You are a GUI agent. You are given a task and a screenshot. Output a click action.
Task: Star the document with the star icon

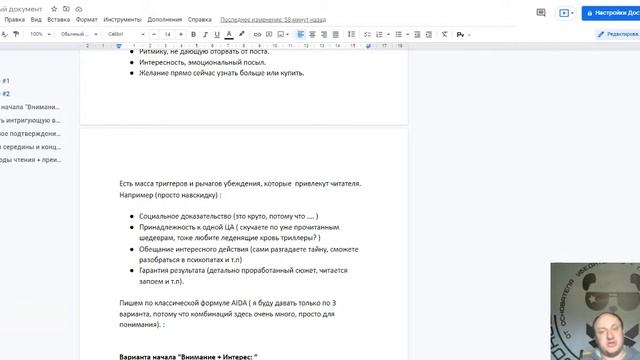point(54,9)
